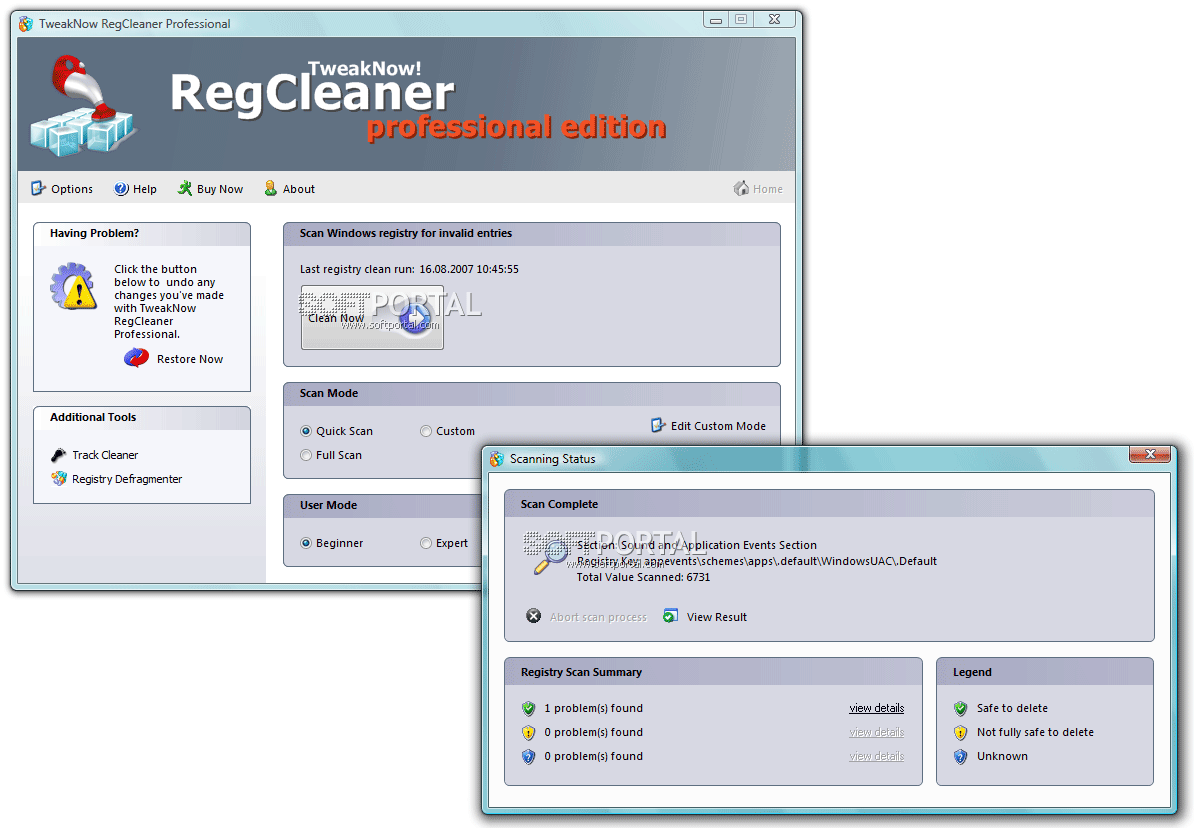Click the warning gear icon in Having Problem
1194x828 pixels.
[x=74, y=286]
